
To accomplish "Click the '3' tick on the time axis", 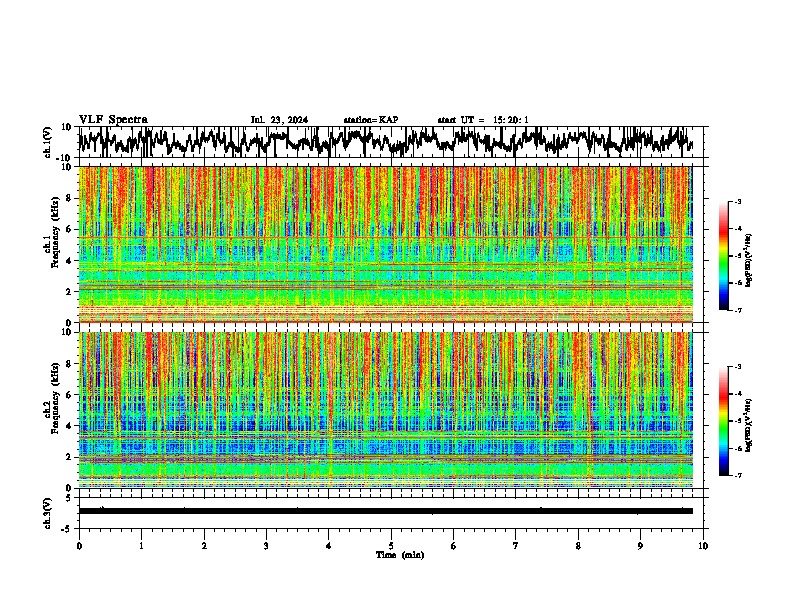I will click(266, 546).
